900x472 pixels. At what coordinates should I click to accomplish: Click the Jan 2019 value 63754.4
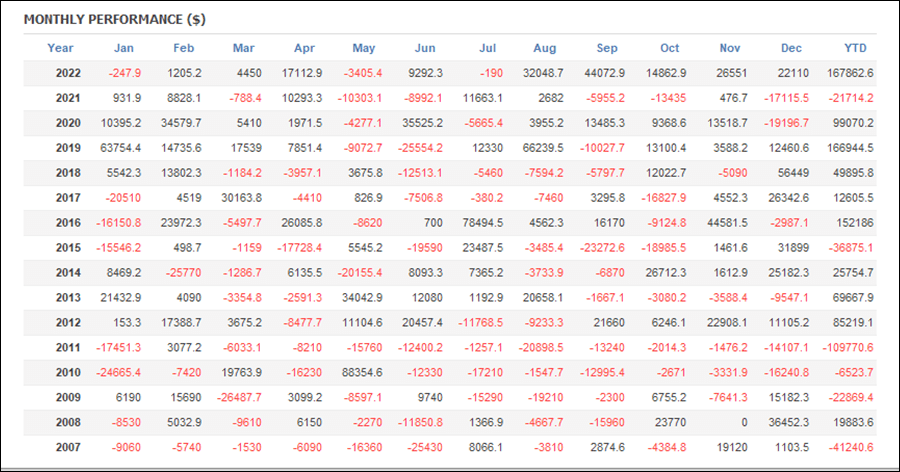121,148
